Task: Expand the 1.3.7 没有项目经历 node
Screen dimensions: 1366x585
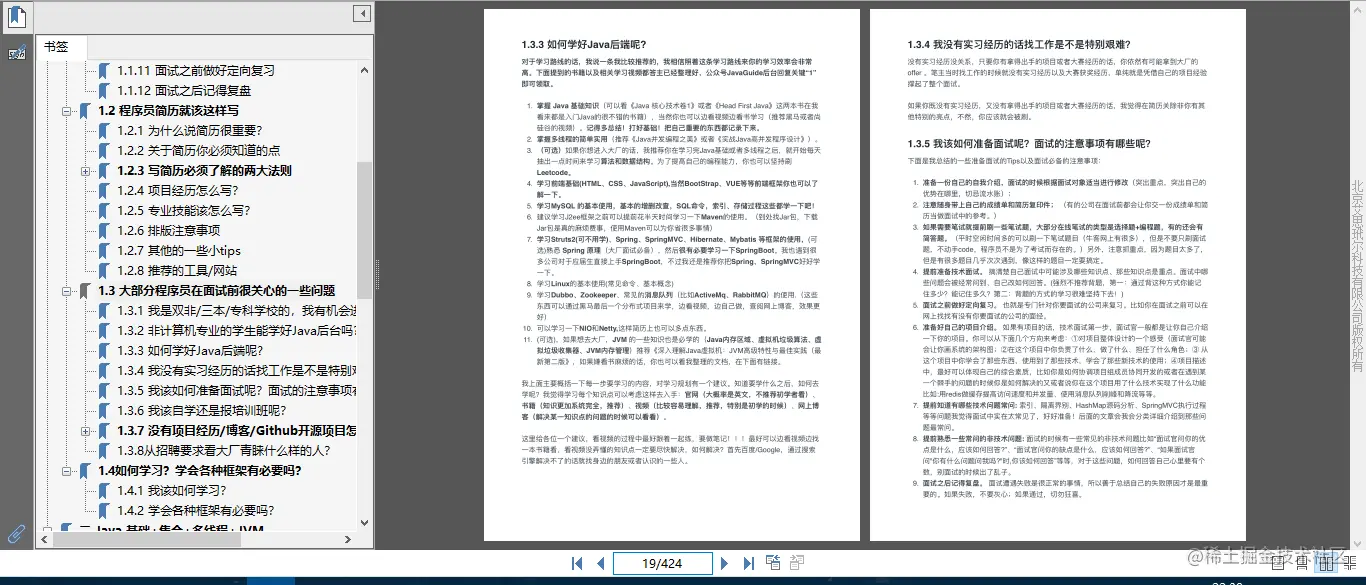Action: point(86,431)
